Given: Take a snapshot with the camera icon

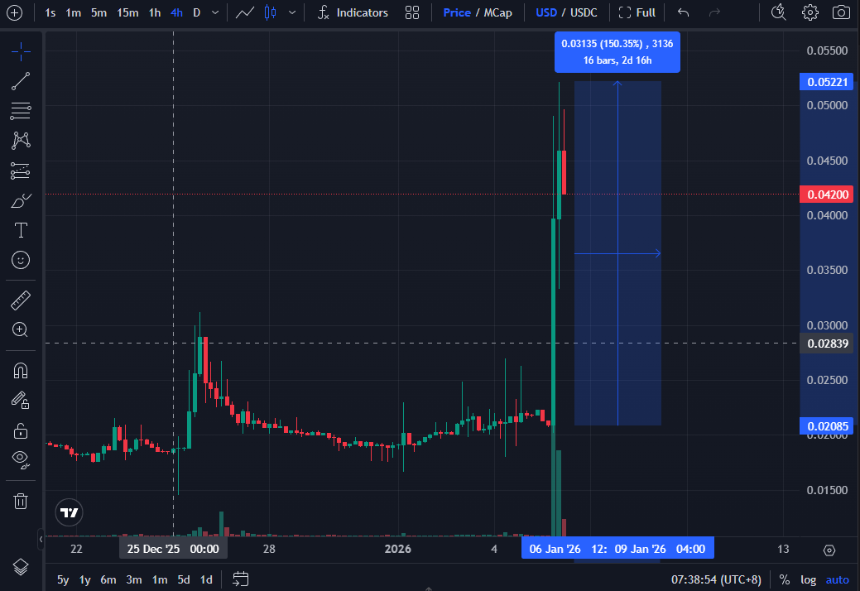Looking at the screenshot, I should [x=841, y=12].
